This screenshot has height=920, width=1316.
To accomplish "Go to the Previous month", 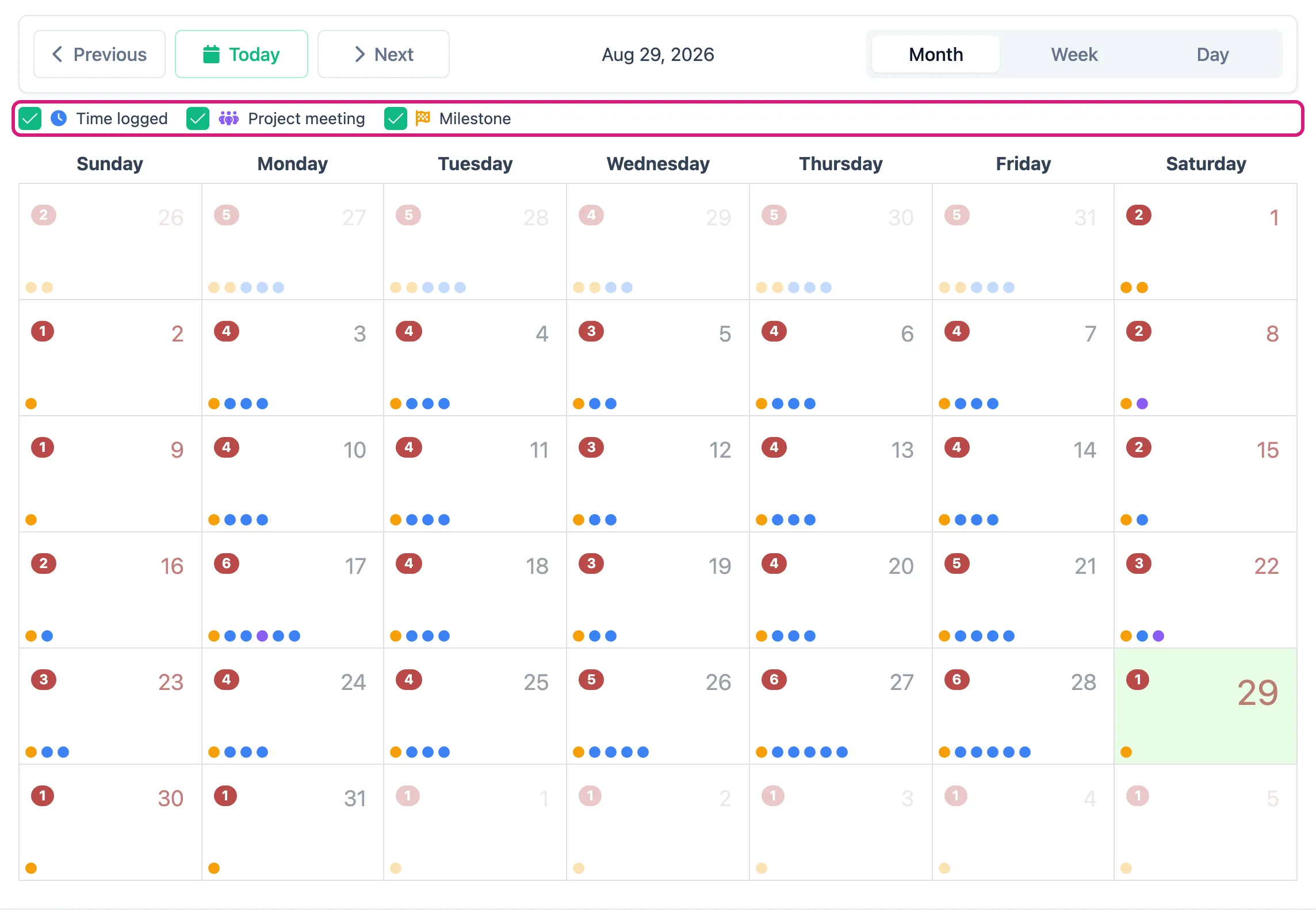I will (x=99, y=54).
